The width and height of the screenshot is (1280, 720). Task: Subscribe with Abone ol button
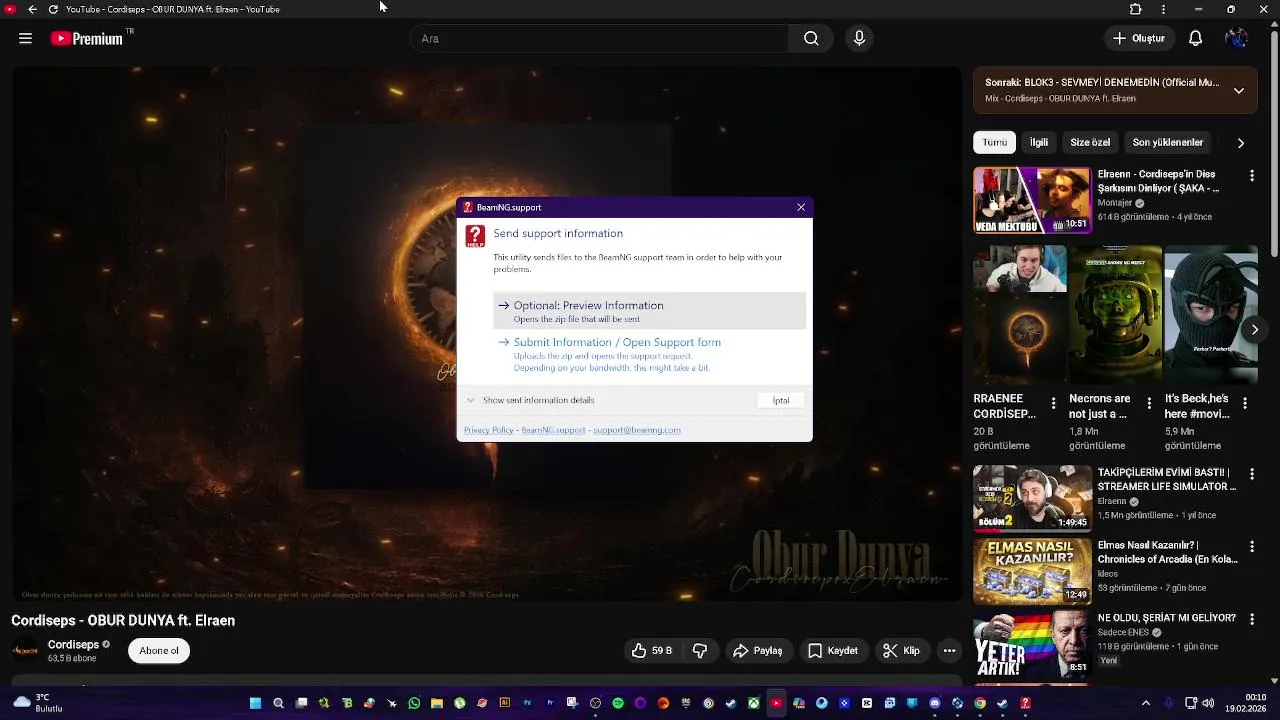159,650
